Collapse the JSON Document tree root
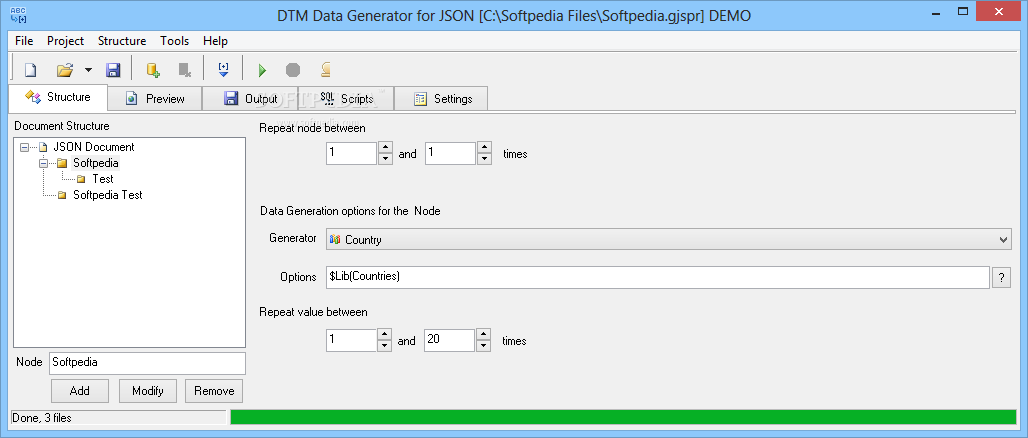Image resolution: width=1028 pixels, height=438 pixels. pos(24,148)
